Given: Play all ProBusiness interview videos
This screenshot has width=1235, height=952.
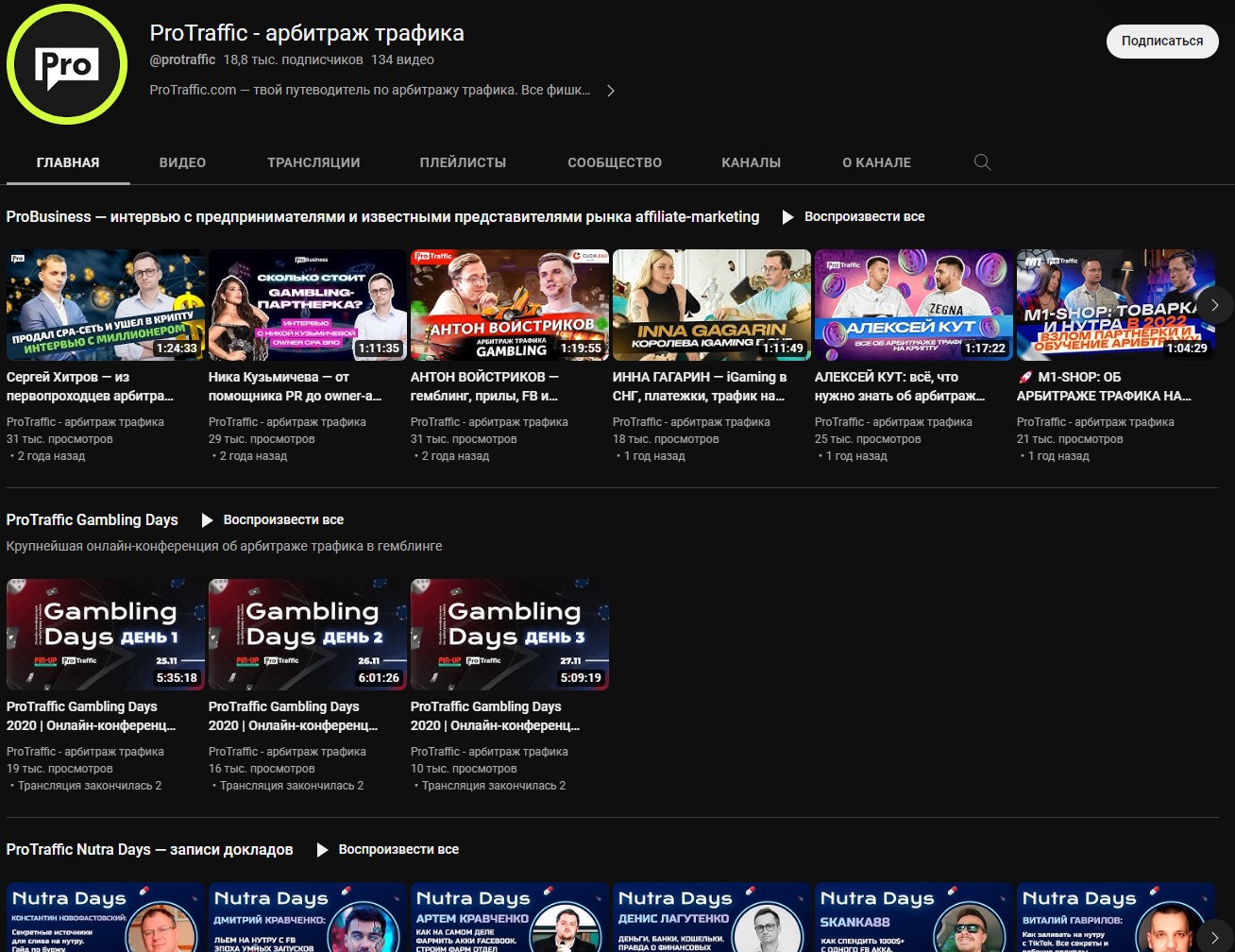Looking at the screenshot, I should 854,216.
